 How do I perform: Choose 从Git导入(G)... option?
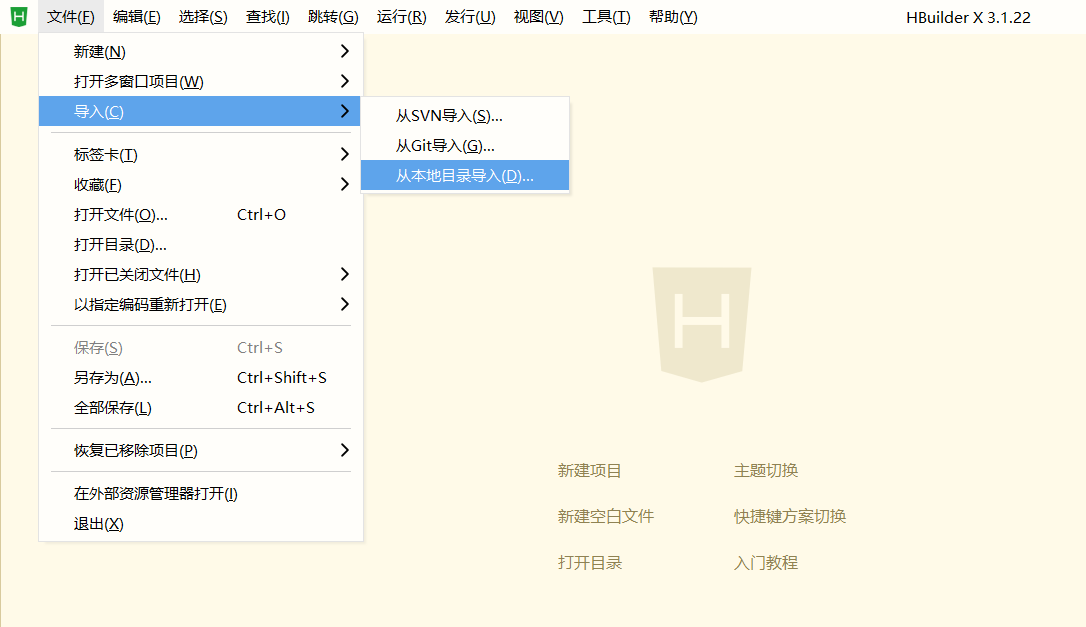tap(465, 145)
